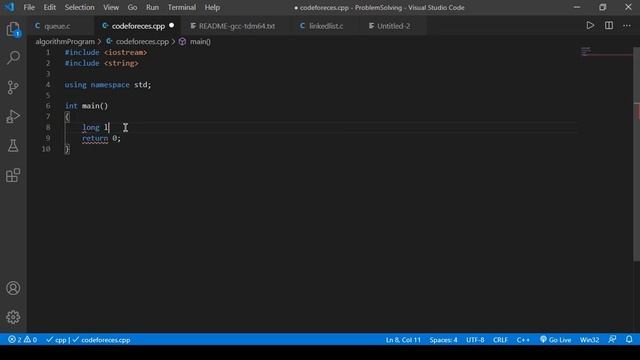Open the Search view in activity bar
Viewport: 640px width, 360px height.
click(x=13, y=58)
